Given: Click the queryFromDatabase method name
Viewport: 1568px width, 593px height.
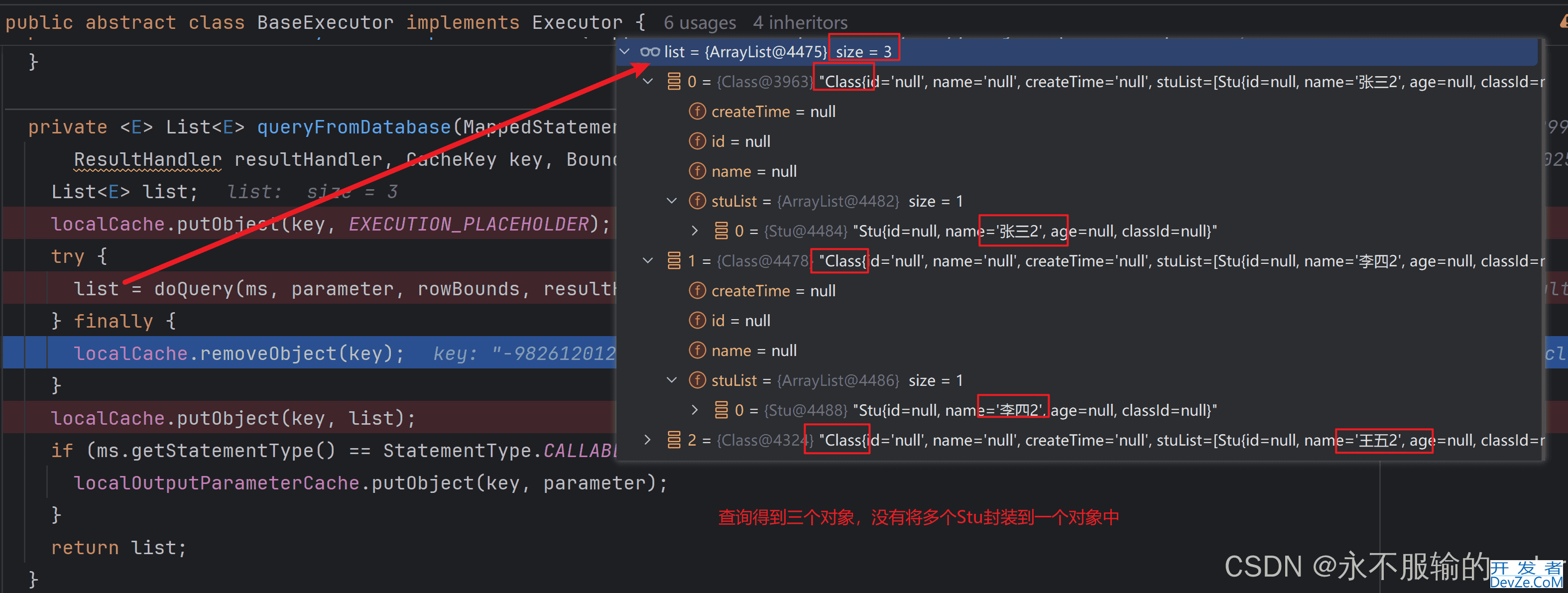Looking at the screenshot, I should point(353,127).
